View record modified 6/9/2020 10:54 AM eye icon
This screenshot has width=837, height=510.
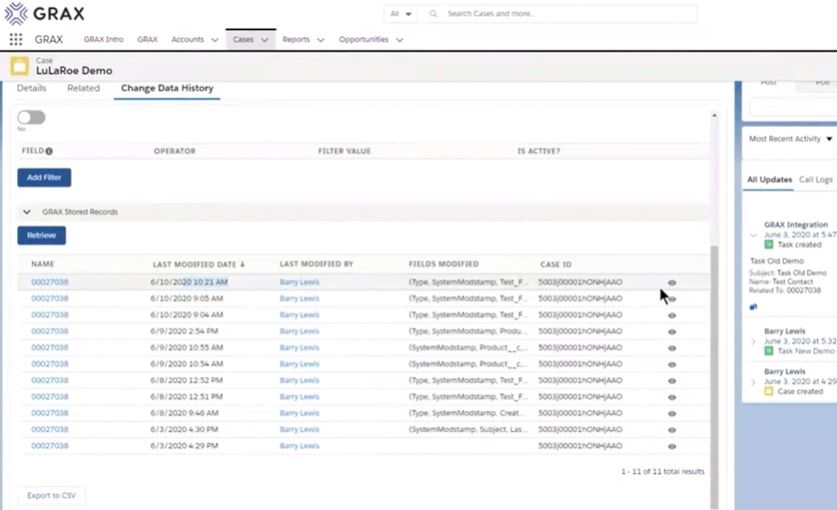pos(672,365)
